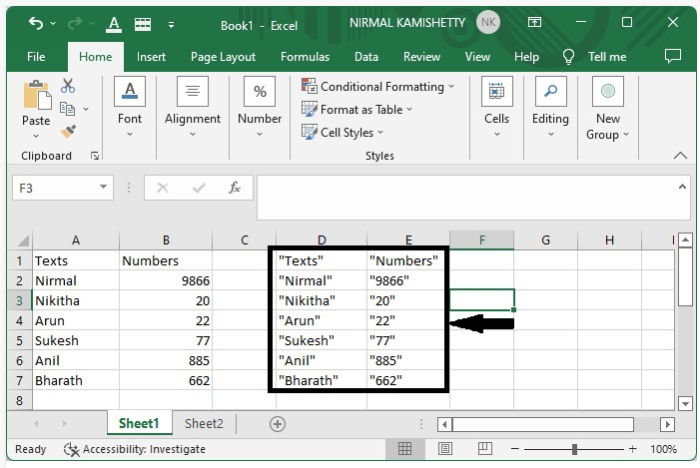Screen dimensions: 700x468
Task: Click the Cancel X formula button
Action: click(x=162, y=188)
